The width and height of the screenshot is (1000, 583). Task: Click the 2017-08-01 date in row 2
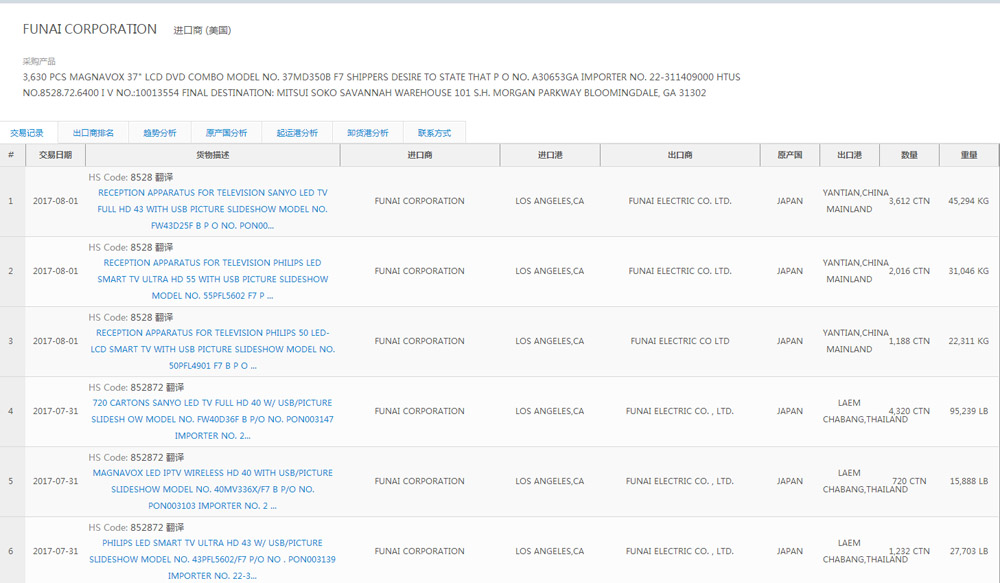[x=55, y=271]
